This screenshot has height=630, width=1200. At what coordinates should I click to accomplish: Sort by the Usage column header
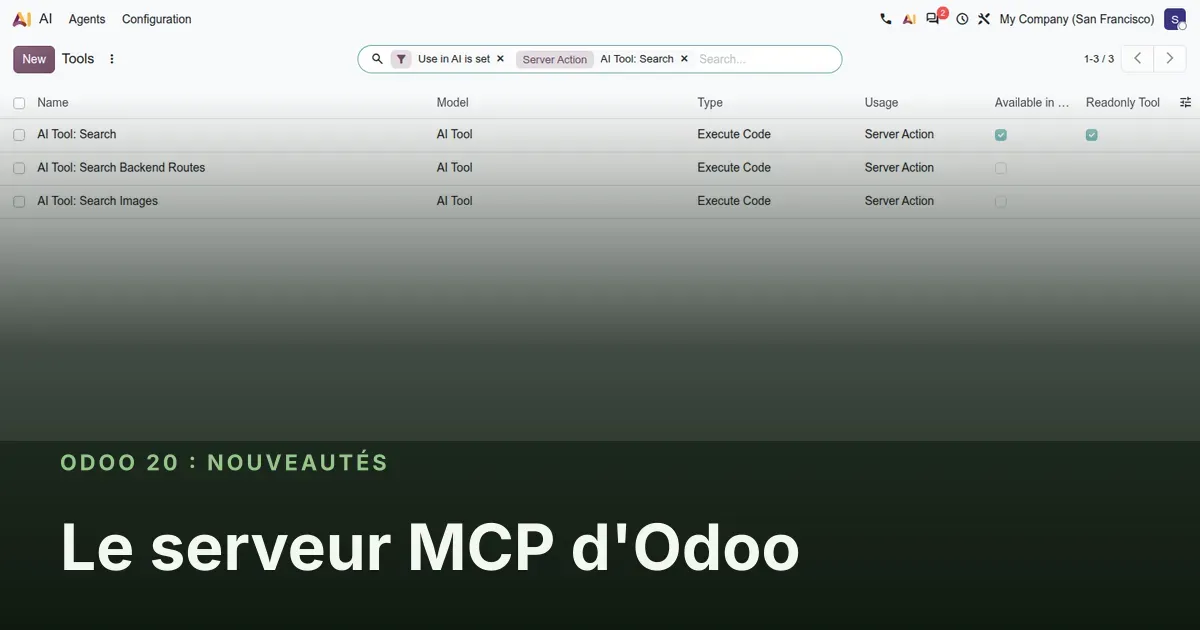pos(882,102)
